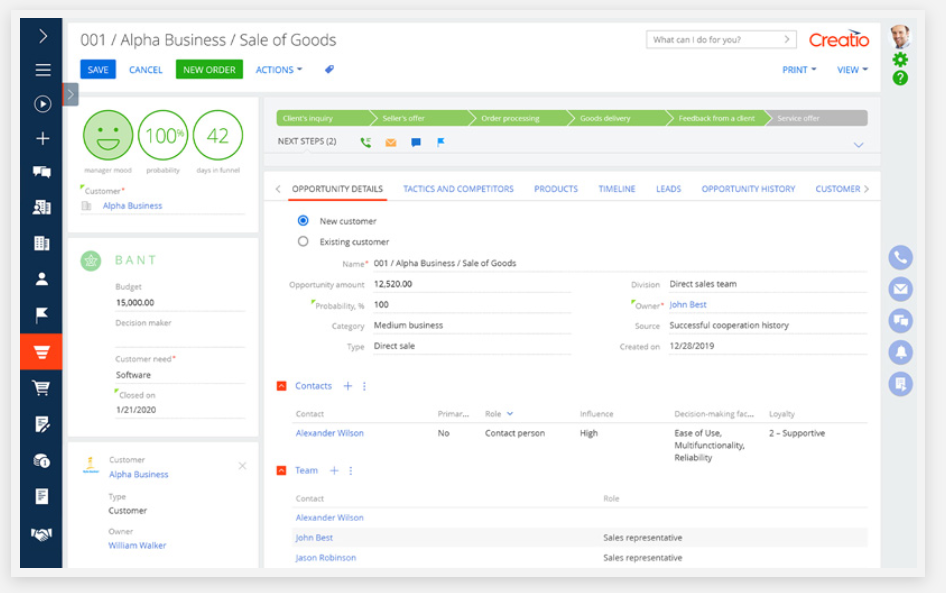
Task: Switch to the PRODUCTS tab
Action: pyautogui.click(x=555, y=188)
